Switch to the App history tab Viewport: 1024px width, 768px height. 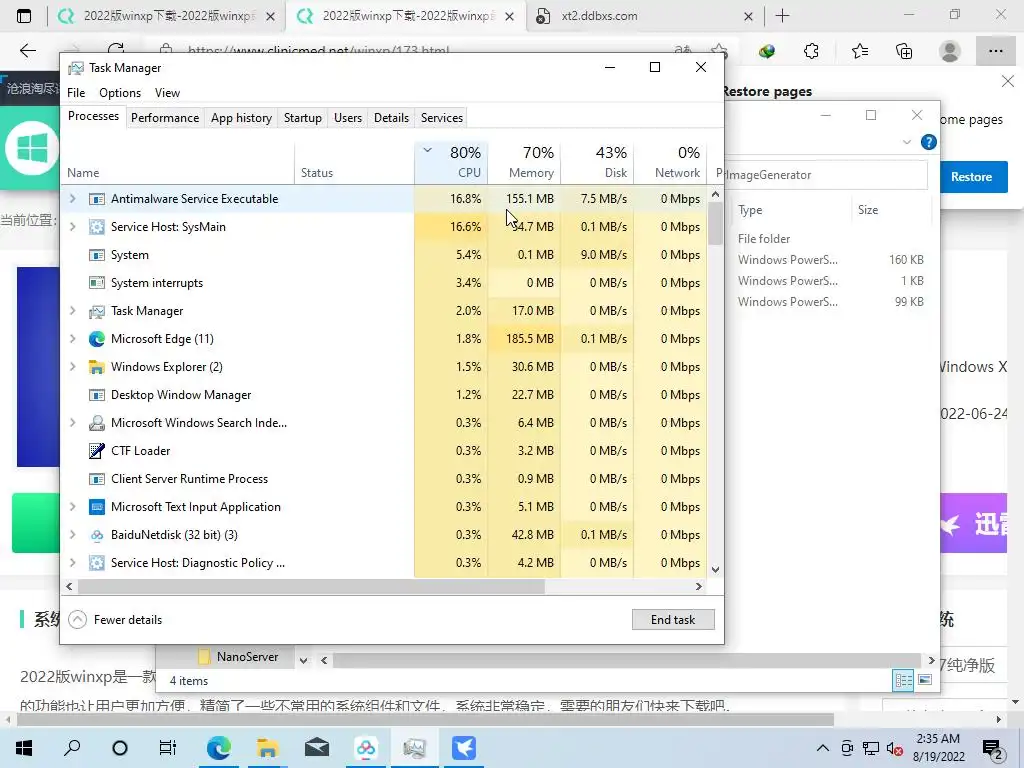pyautogui.click(x=241, y=118)
